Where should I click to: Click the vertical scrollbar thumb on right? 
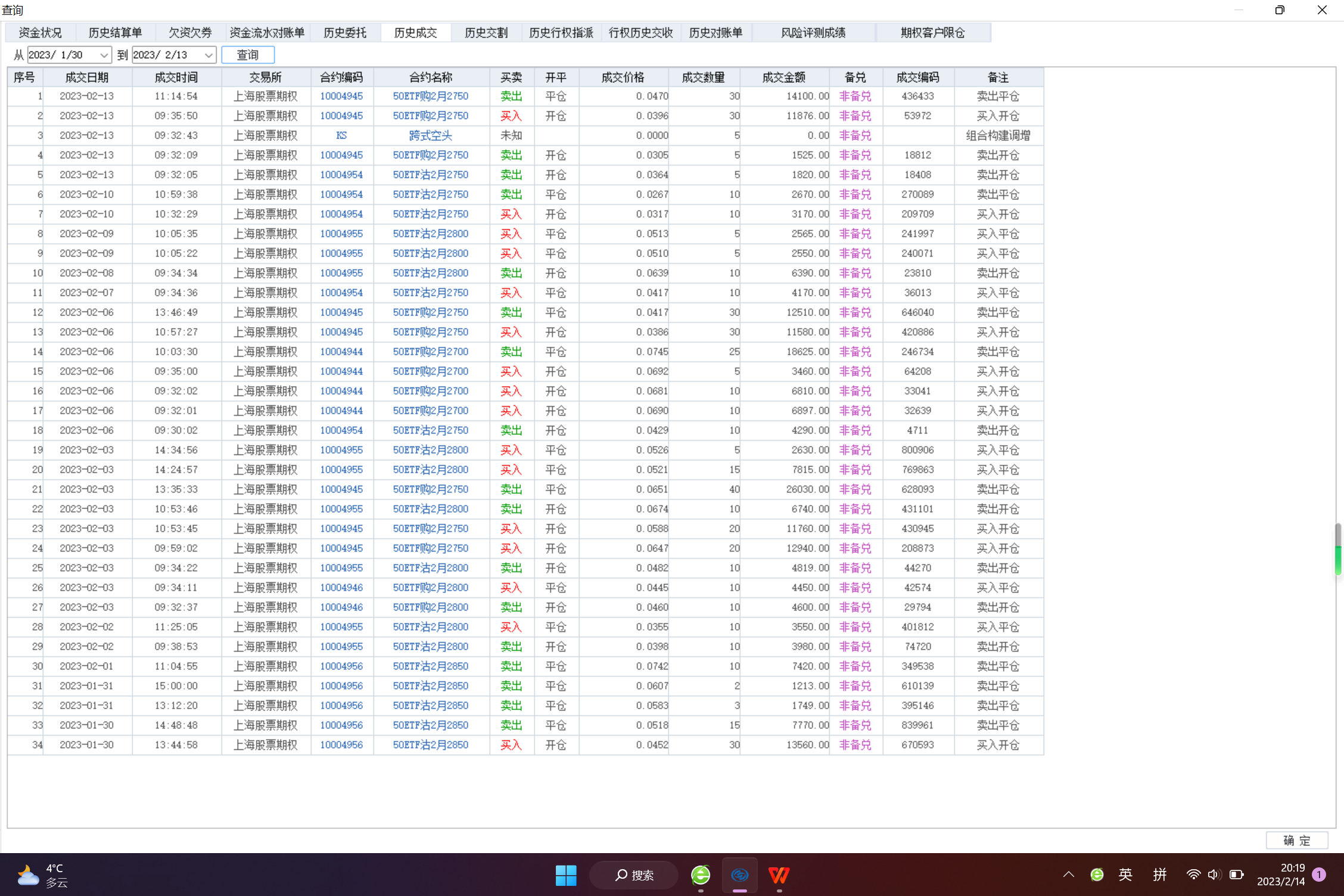(1337, 548)
